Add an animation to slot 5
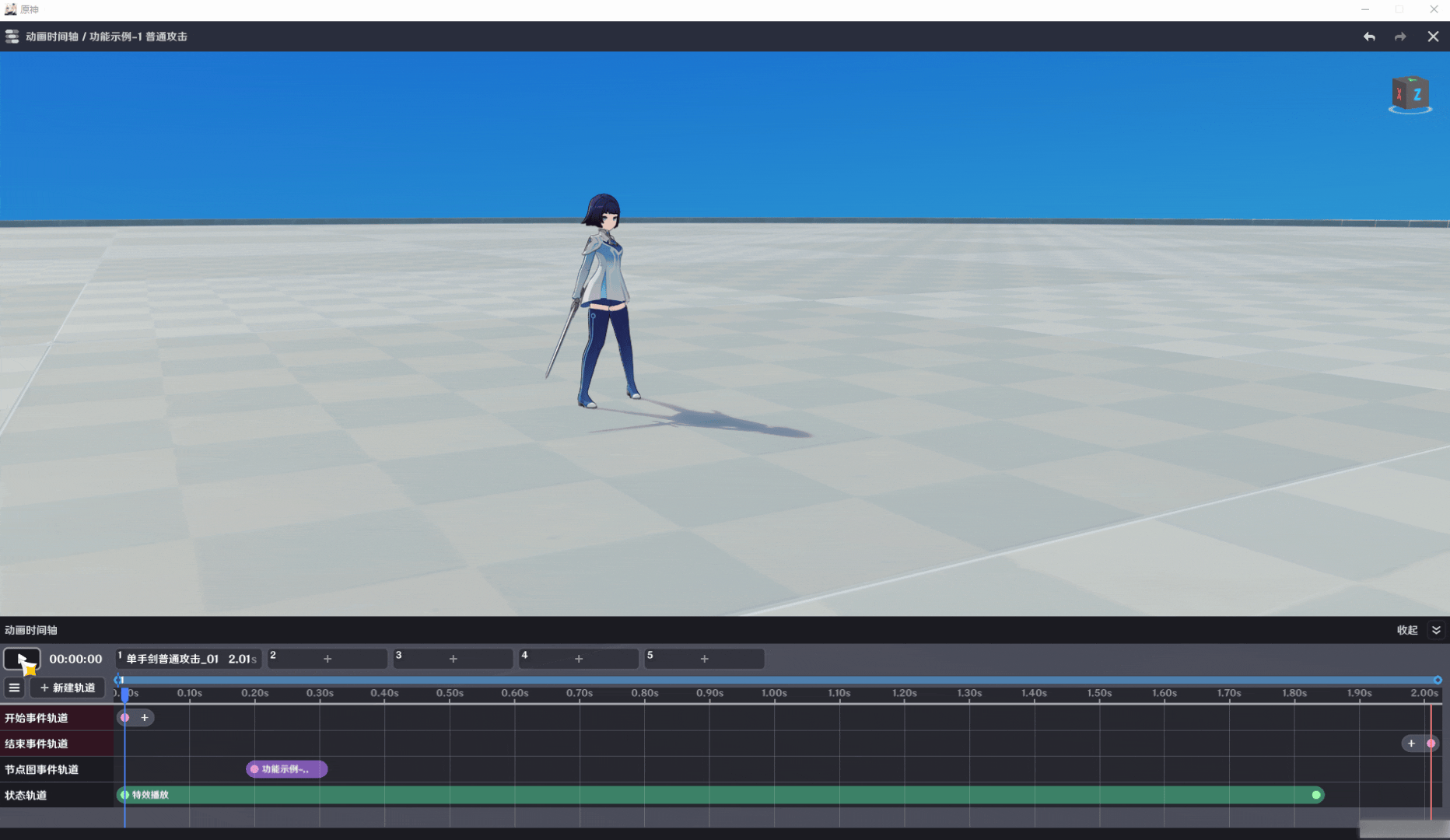 [x=704, y=659]
